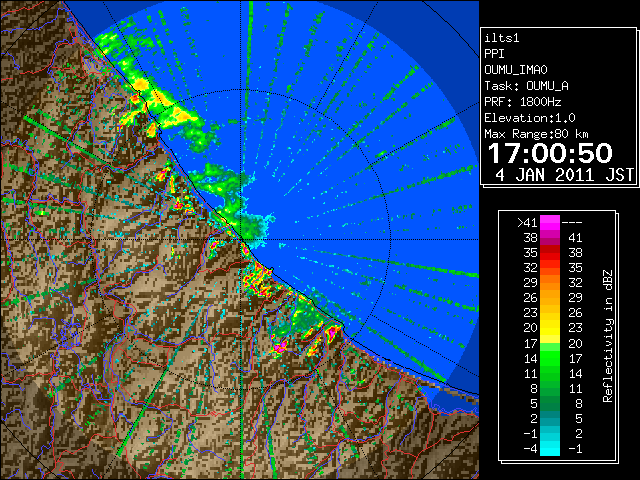Pick the orange 29–32 dBZ color band

[x=550, y=283]
